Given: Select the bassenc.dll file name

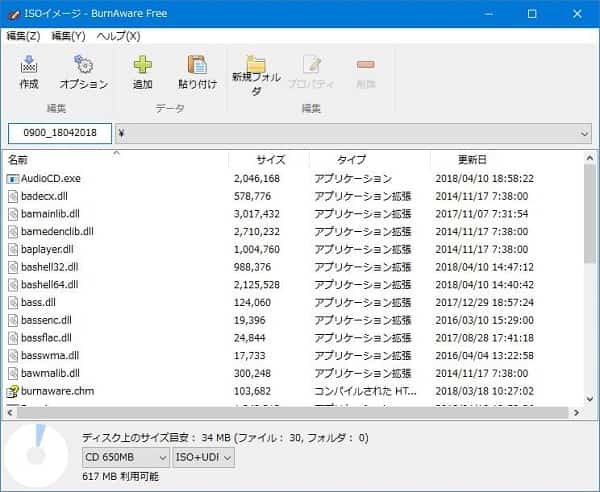Looking at the screenshot, I should pyautogui.click(x=46, y=320).
